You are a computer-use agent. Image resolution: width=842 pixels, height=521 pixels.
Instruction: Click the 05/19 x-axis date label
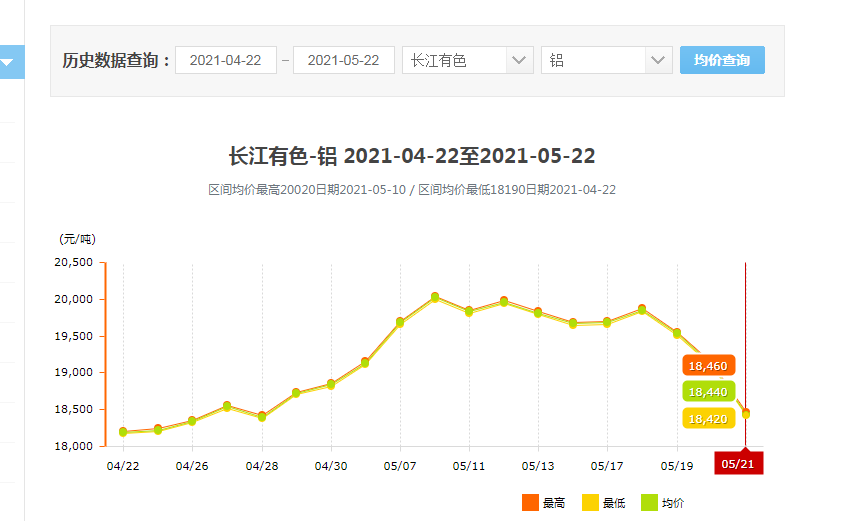[677, 466]
